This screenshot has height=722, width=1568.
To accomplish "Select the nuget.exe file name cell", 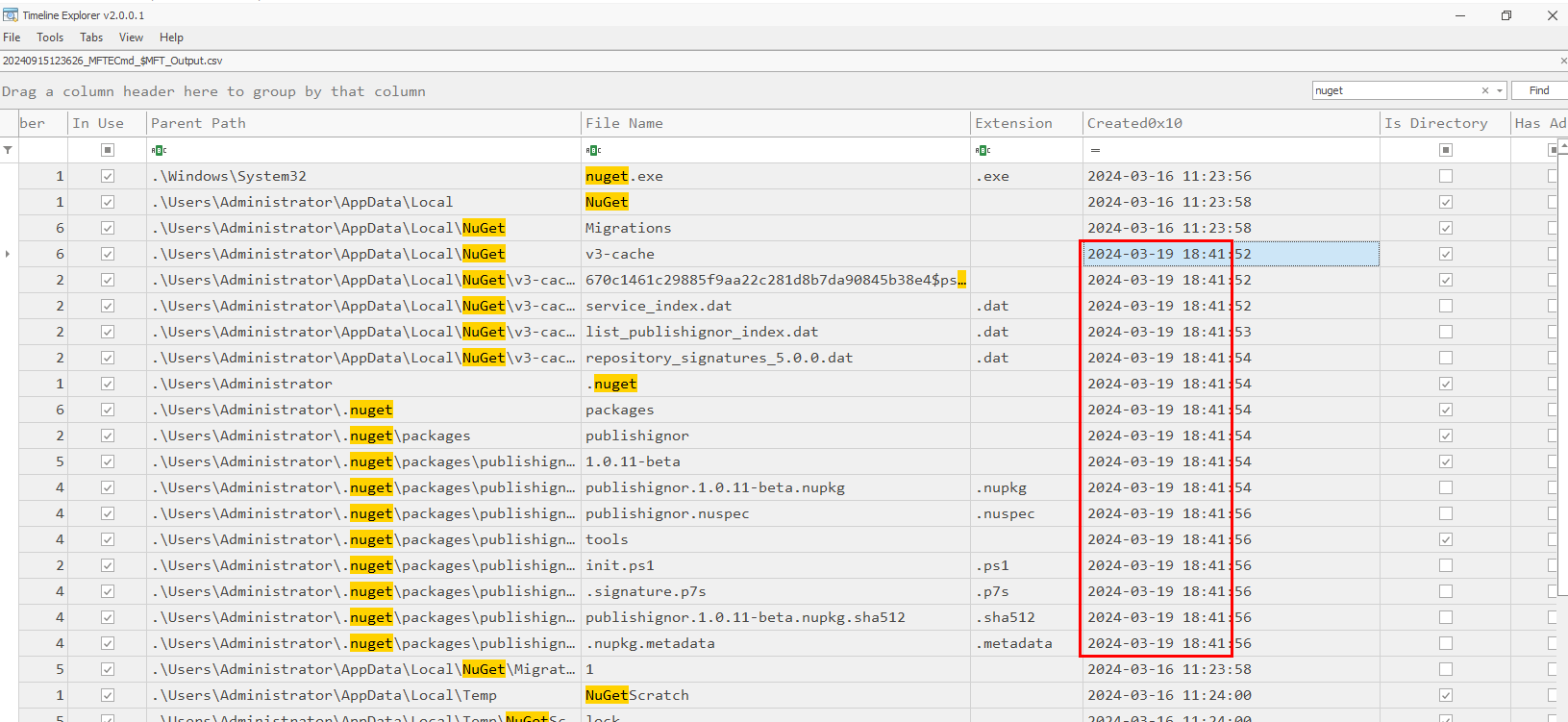I will [776, 176].
